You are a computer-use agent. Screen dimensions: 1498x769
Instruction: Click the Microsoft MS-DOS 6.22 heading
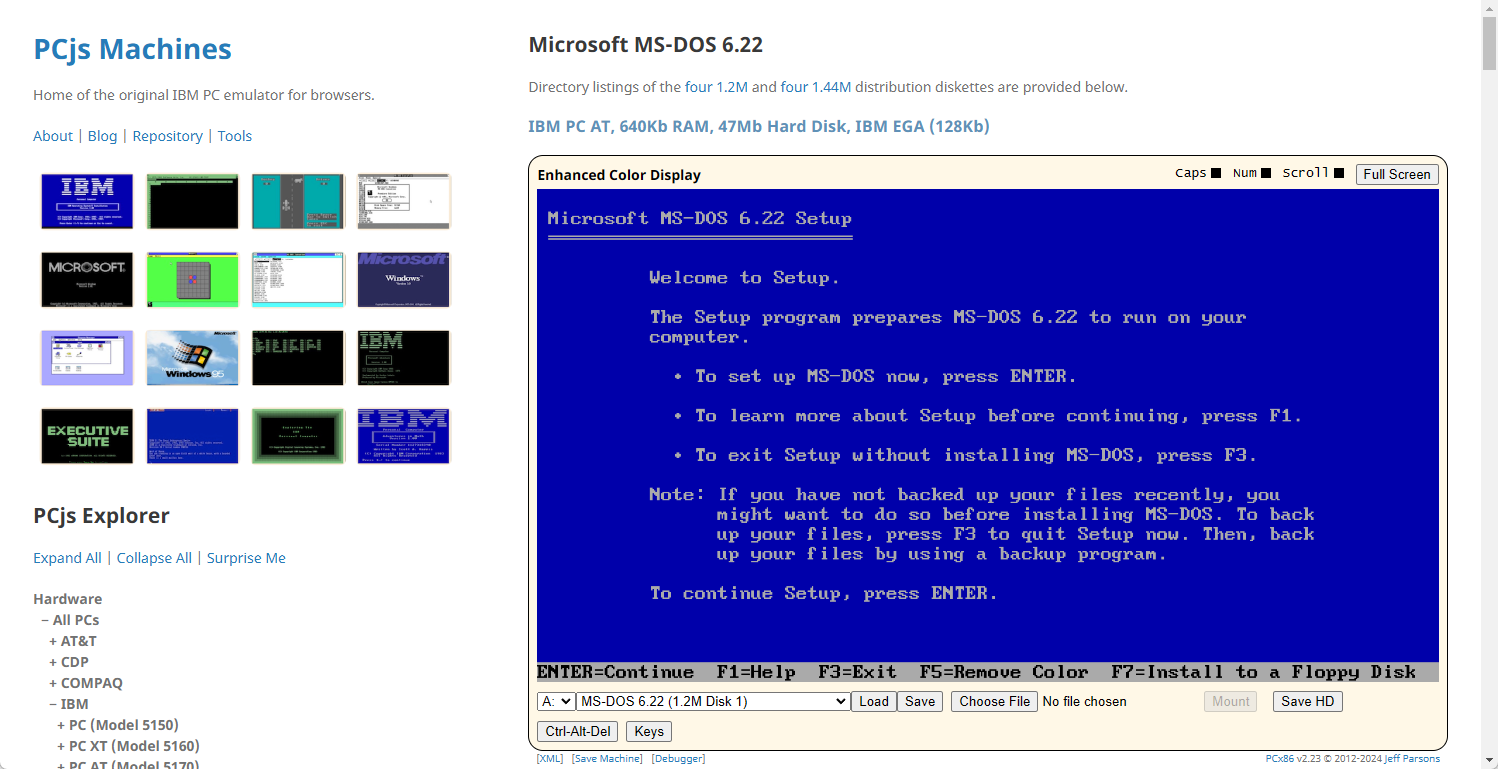click(x=645, y=45)
